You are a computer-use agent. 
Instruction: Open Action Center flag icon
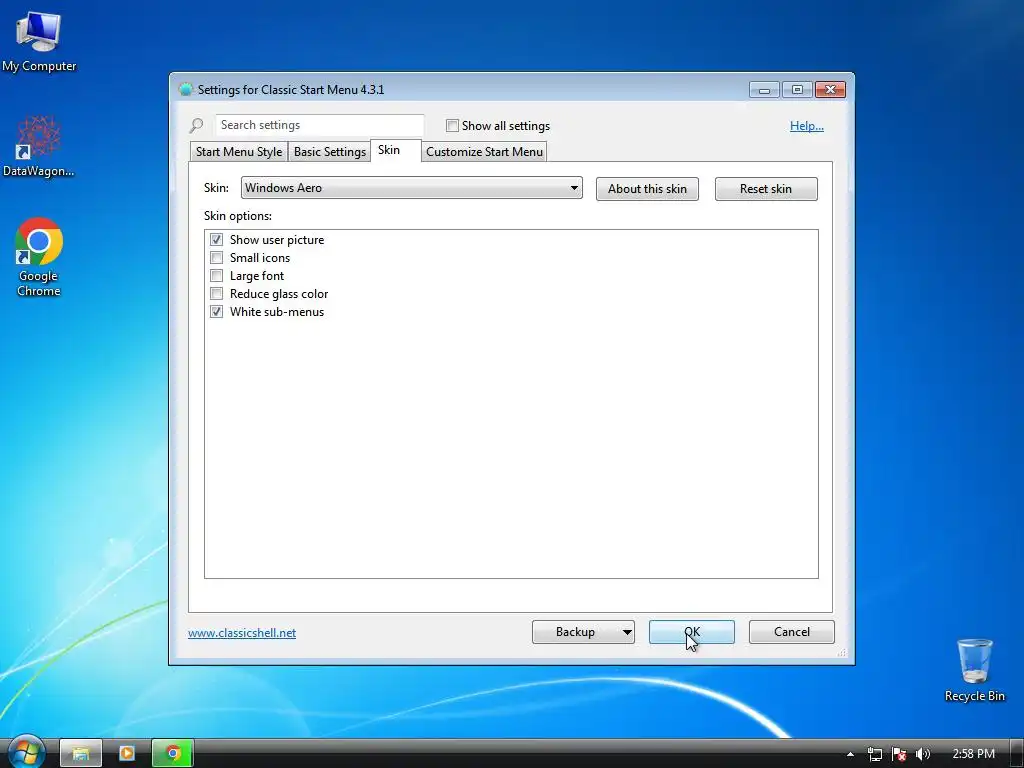(x=899, y=754)
